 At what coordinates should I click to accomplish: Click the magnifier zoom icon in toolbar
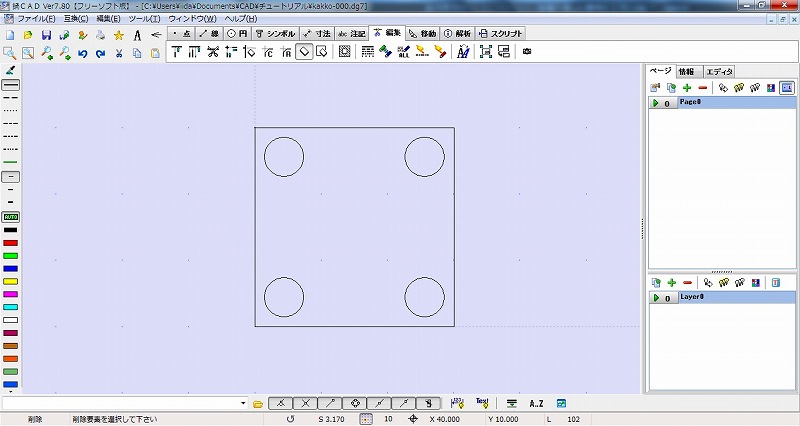pos(10,53)
